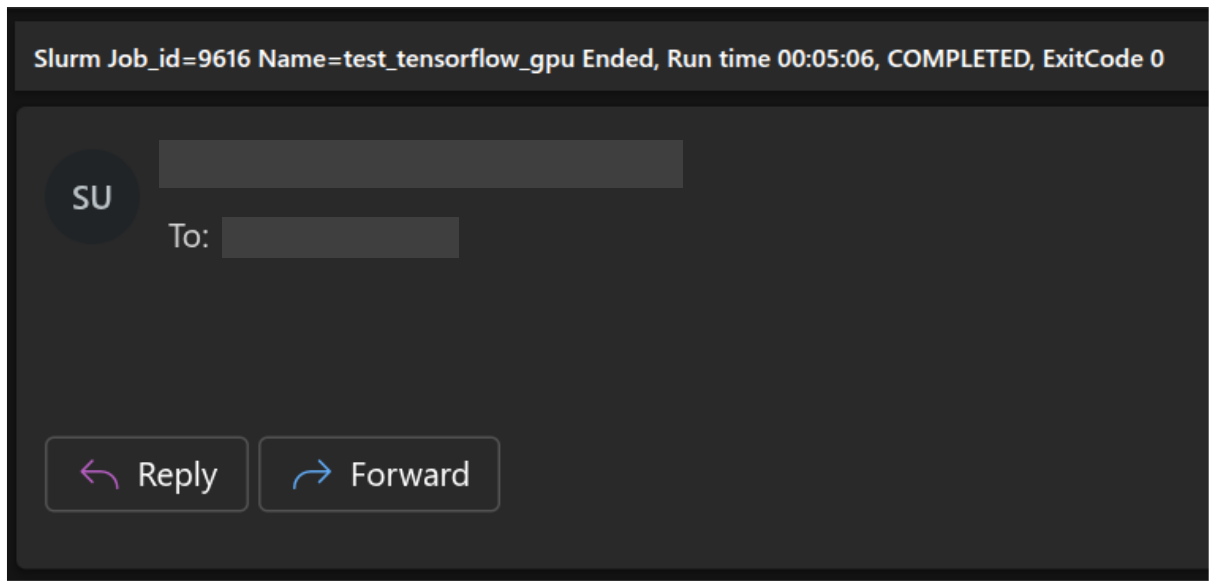Select the redacted sender name bar
The height and width of the screenshot is (587, 1215).
coord(420,164)
